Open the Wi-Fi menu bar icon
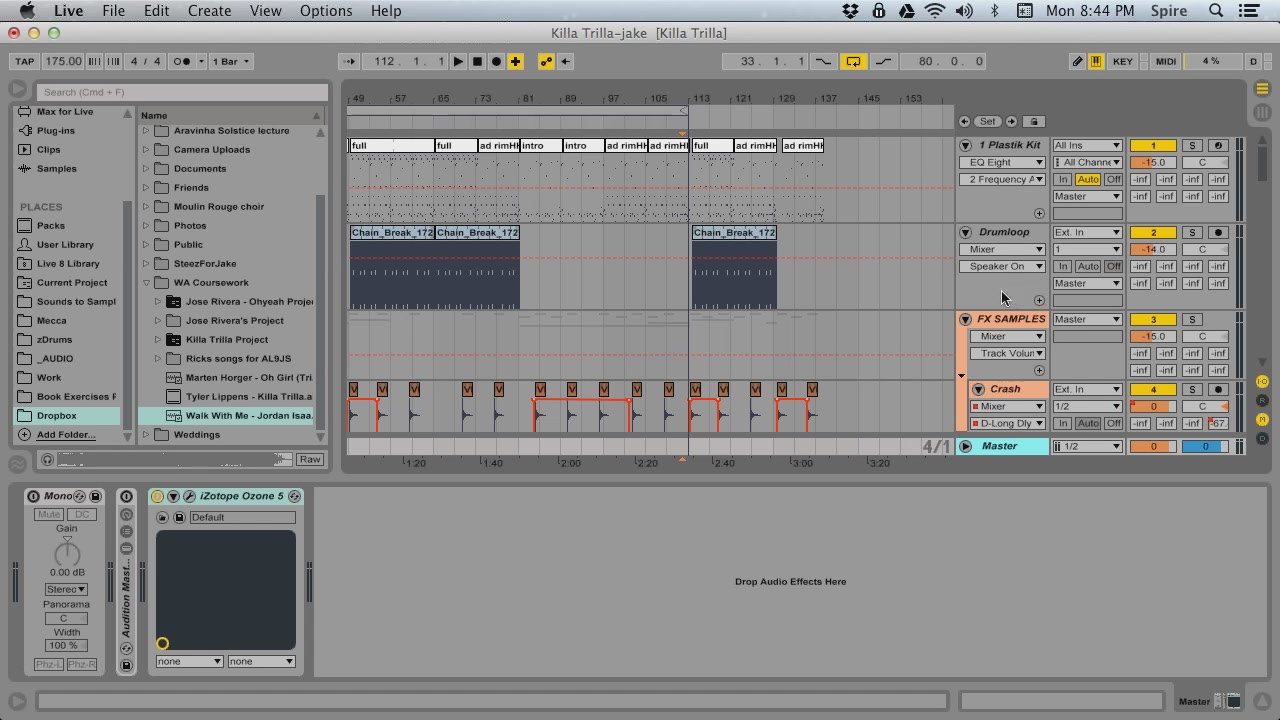The height and width of the screenshot is (720, 1280). click(935, 11)
